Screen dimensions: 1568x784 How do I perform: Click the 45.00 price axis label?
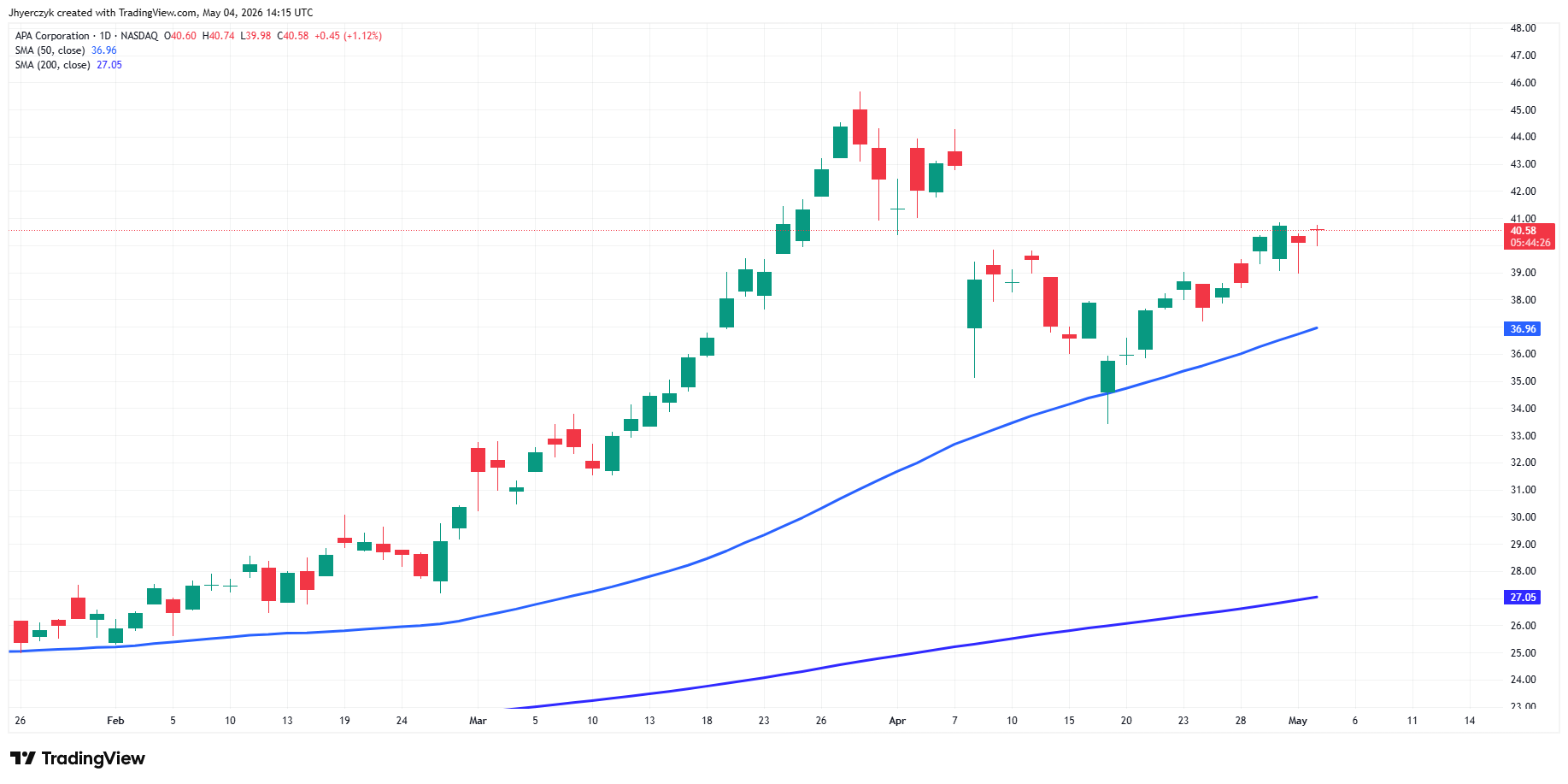1523,110
